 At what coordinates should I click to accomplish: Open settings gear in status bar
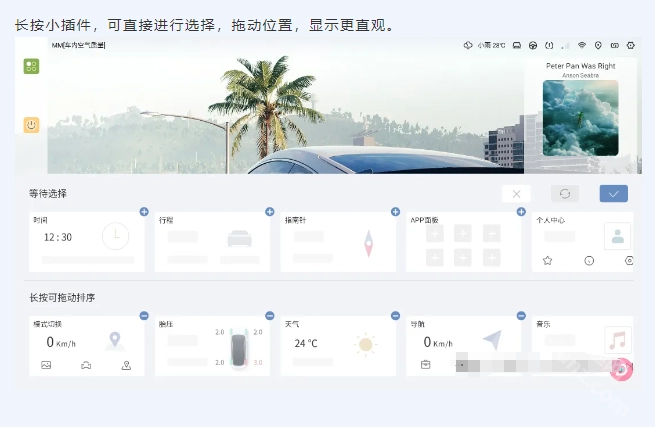tap(630, 46)
